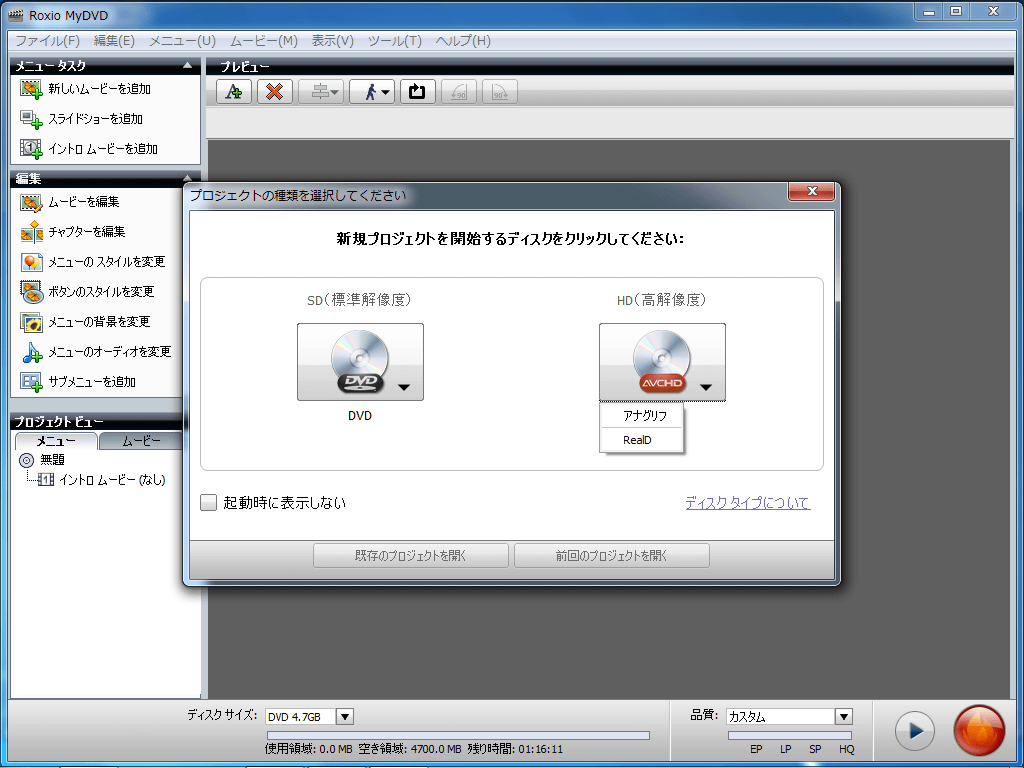This screenshot has width=1024, height=768.
Task: Click the メニューの スタイルを変更 icon
Action: (x=31, y=262)
